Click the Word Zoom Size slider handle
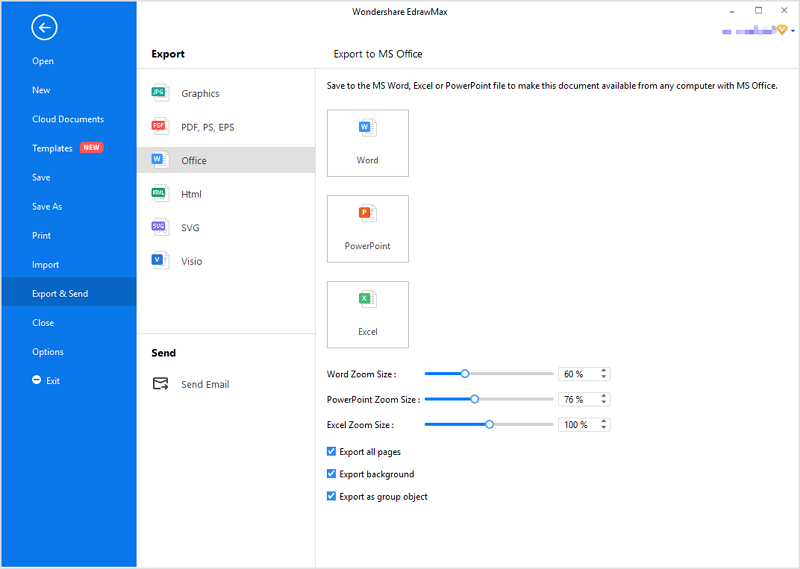The image size is (800, 569). 465,374
